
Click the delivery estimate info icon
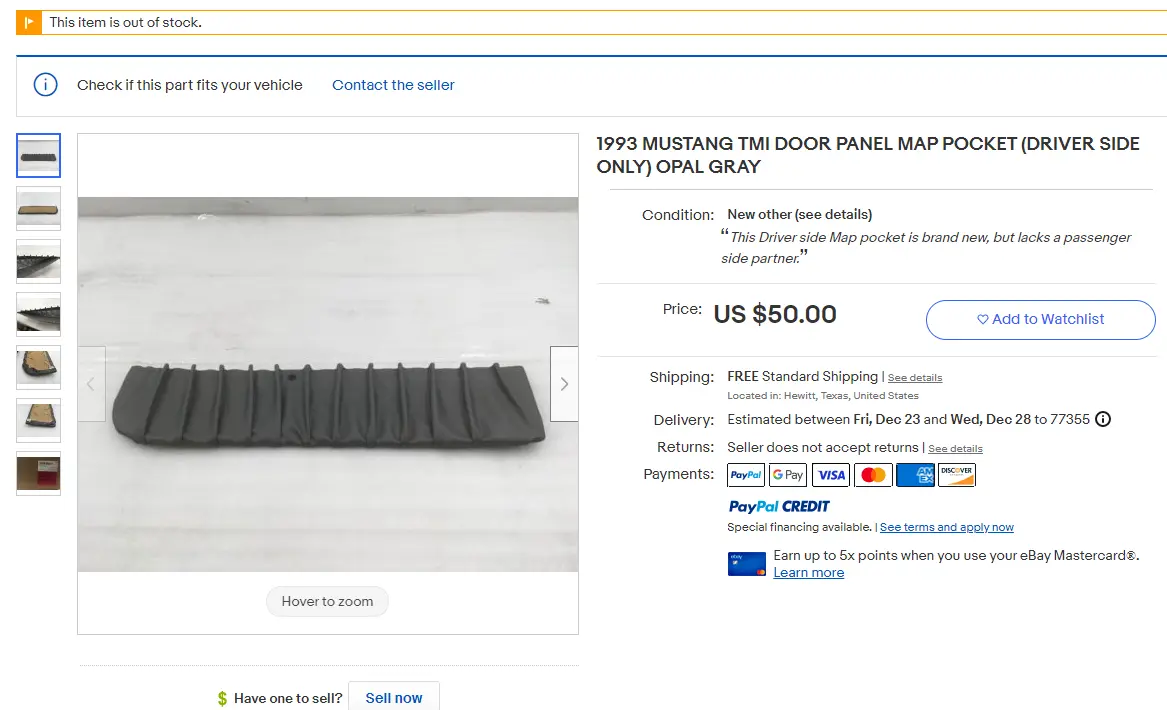(x=1103, y=419)
